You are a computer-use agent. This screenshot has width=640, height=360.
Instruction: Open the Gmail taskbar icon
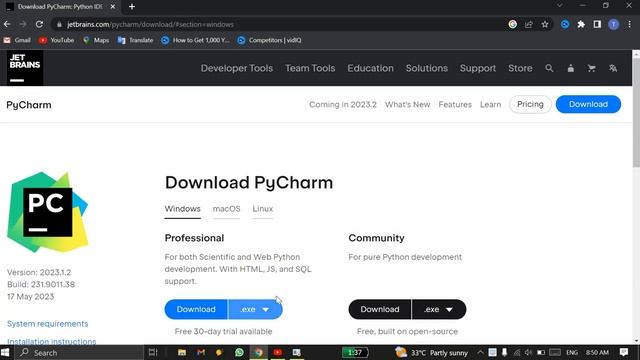pos(201,352)
